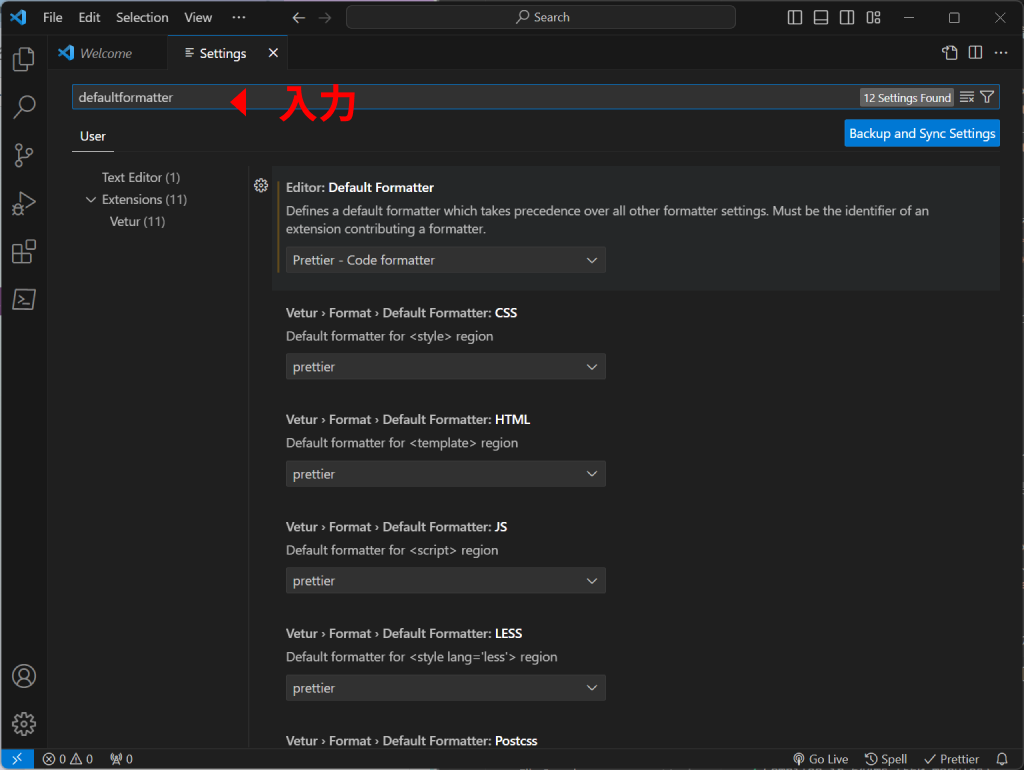The width and height of the screenshot is (1024, 770).
Task: Click the Prettier status bar item
Action: [951, 759]
